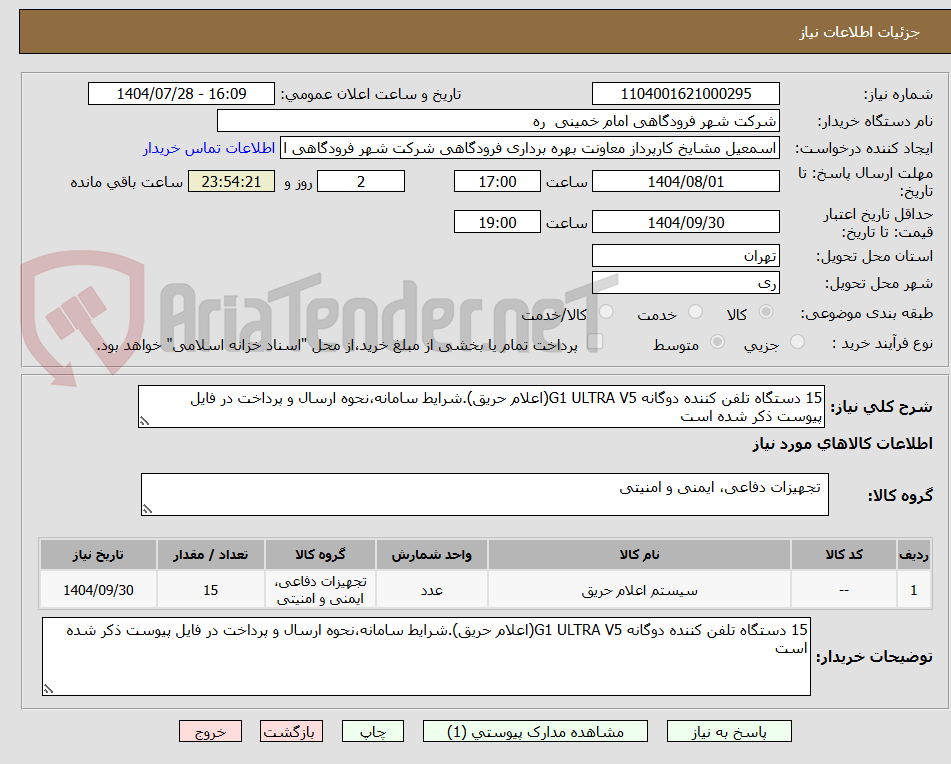The width and height of the screenshot is (951, 764).
Task: Click the countdown timer 23:54:21
Action: pos(231,181)
